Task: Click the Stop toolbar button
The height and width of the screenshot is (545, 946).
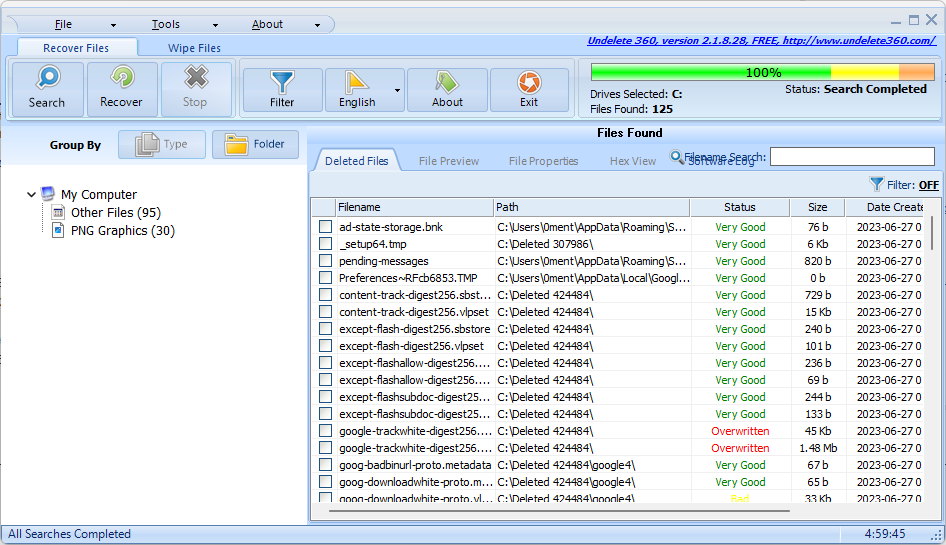Action: (x=195, y=89)
